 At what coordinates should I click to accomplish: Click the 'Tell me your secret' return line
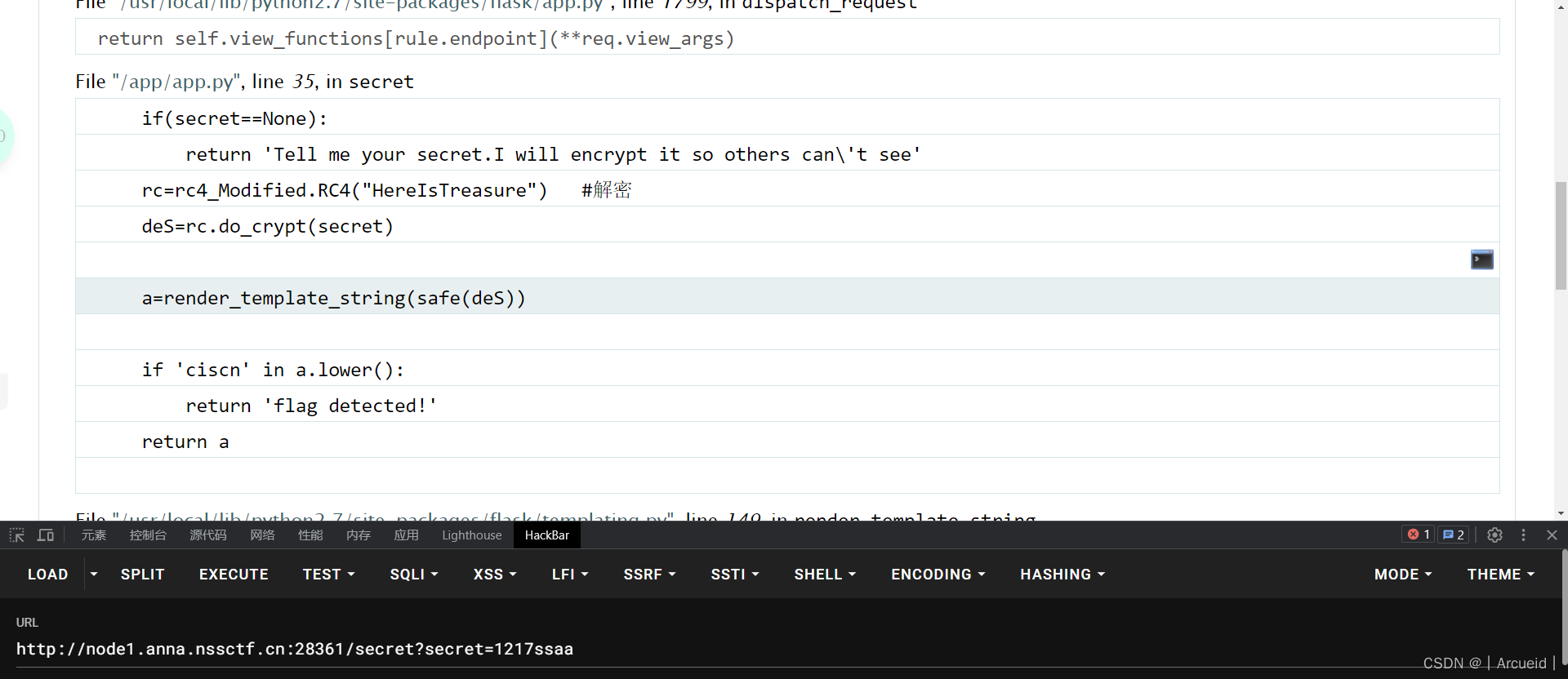tap(787, 153)
